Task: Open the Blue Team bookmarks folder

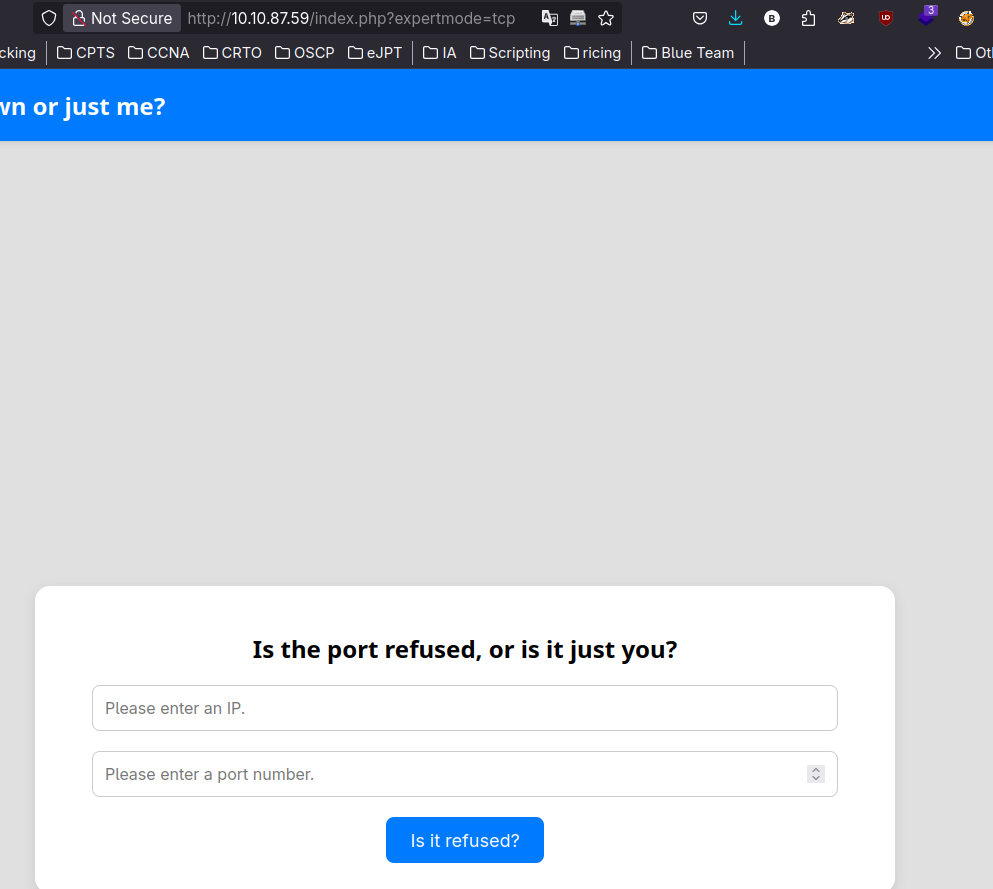Action: click(x=688, y=53)
